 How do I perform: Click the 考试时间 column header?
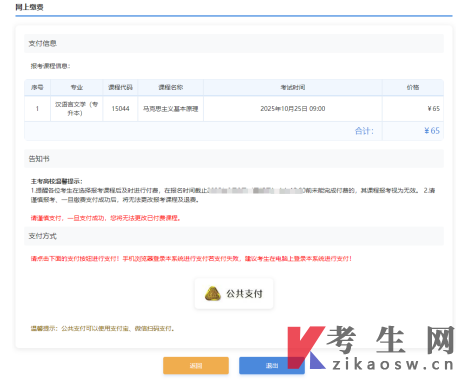pyautogui.click(x=293, y=87)
